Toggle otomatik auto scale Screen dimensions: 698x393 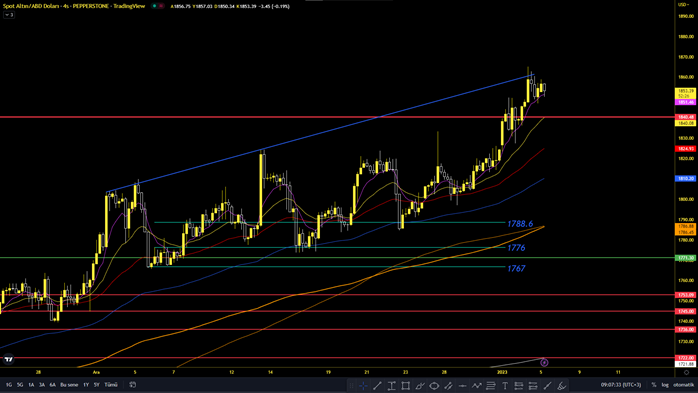tap(683, 385)
